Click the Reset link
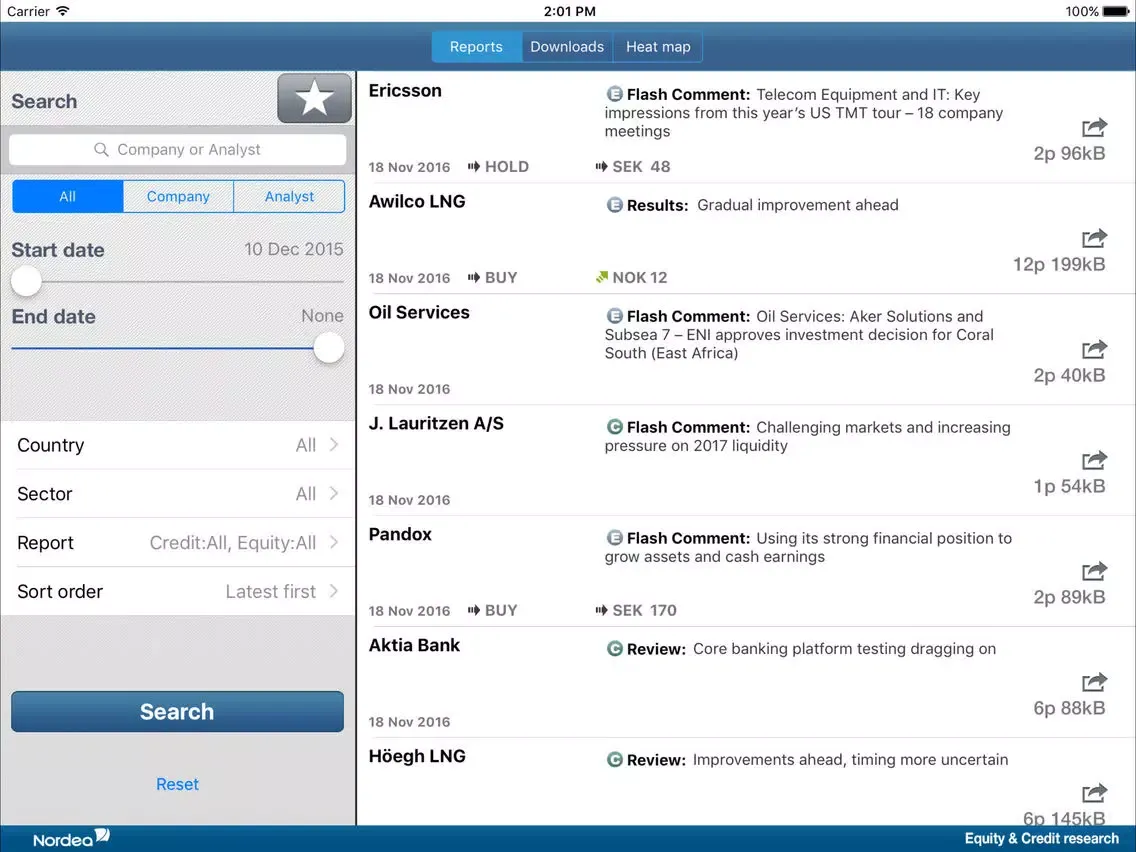This screenshot has height=852, width=1136. click(178, 784)
